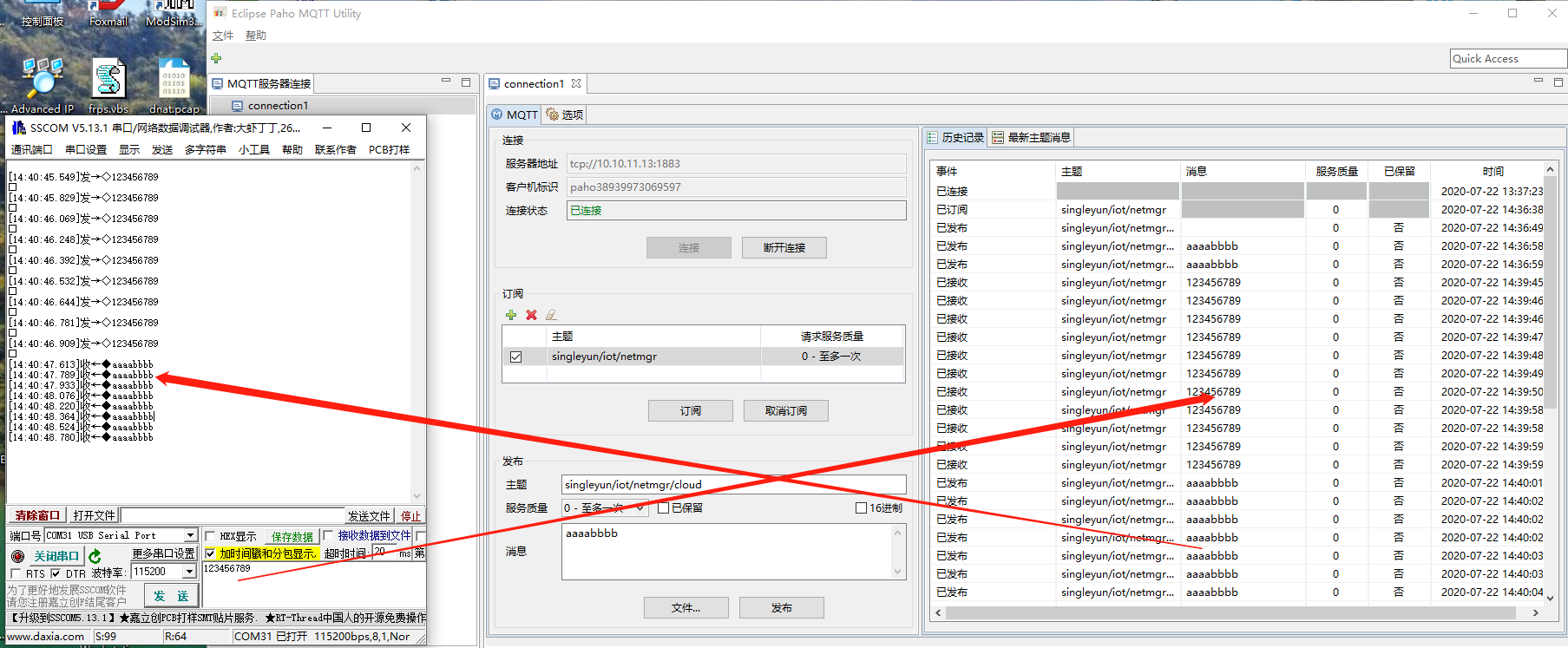The image size is (1568, 648).
Task: Enable the HEX显示 checkbox
Action: pos(210,536)
